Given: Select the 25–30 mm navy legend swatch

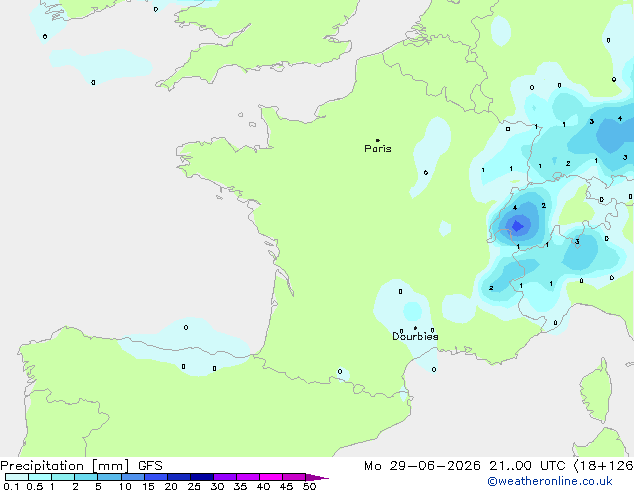Looking at the screenshot, I should point(201,477).
